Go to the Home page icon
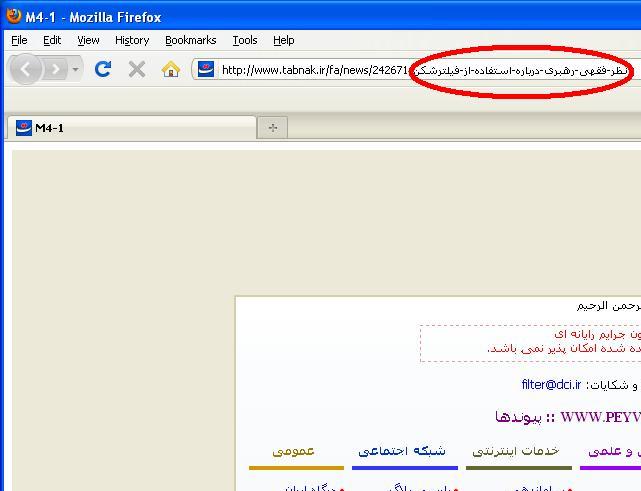The width and height of the screenshot is (641, 491). [x=171, y=69]
